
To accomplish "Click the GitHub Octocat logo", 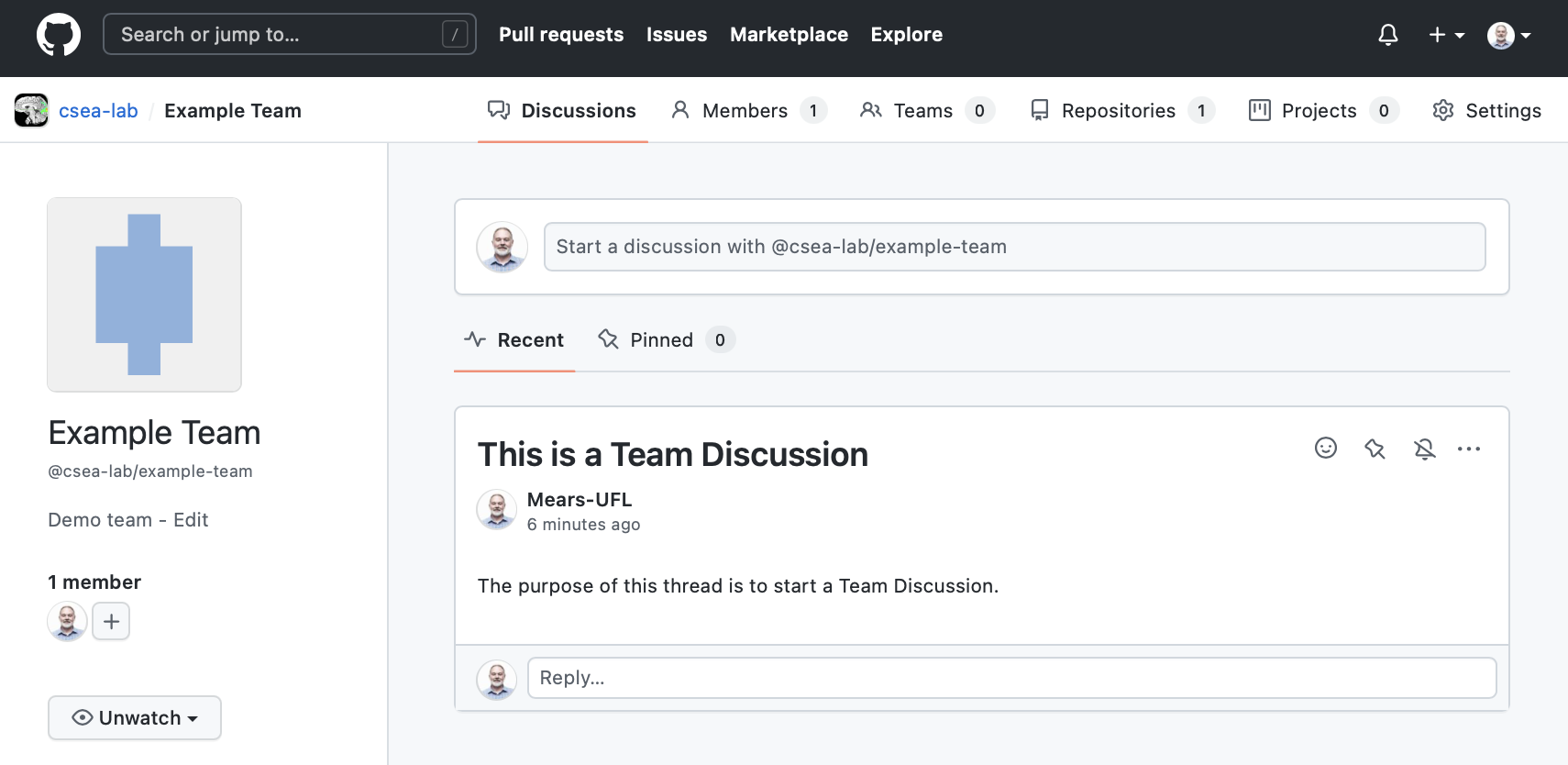I will [59, 35].
